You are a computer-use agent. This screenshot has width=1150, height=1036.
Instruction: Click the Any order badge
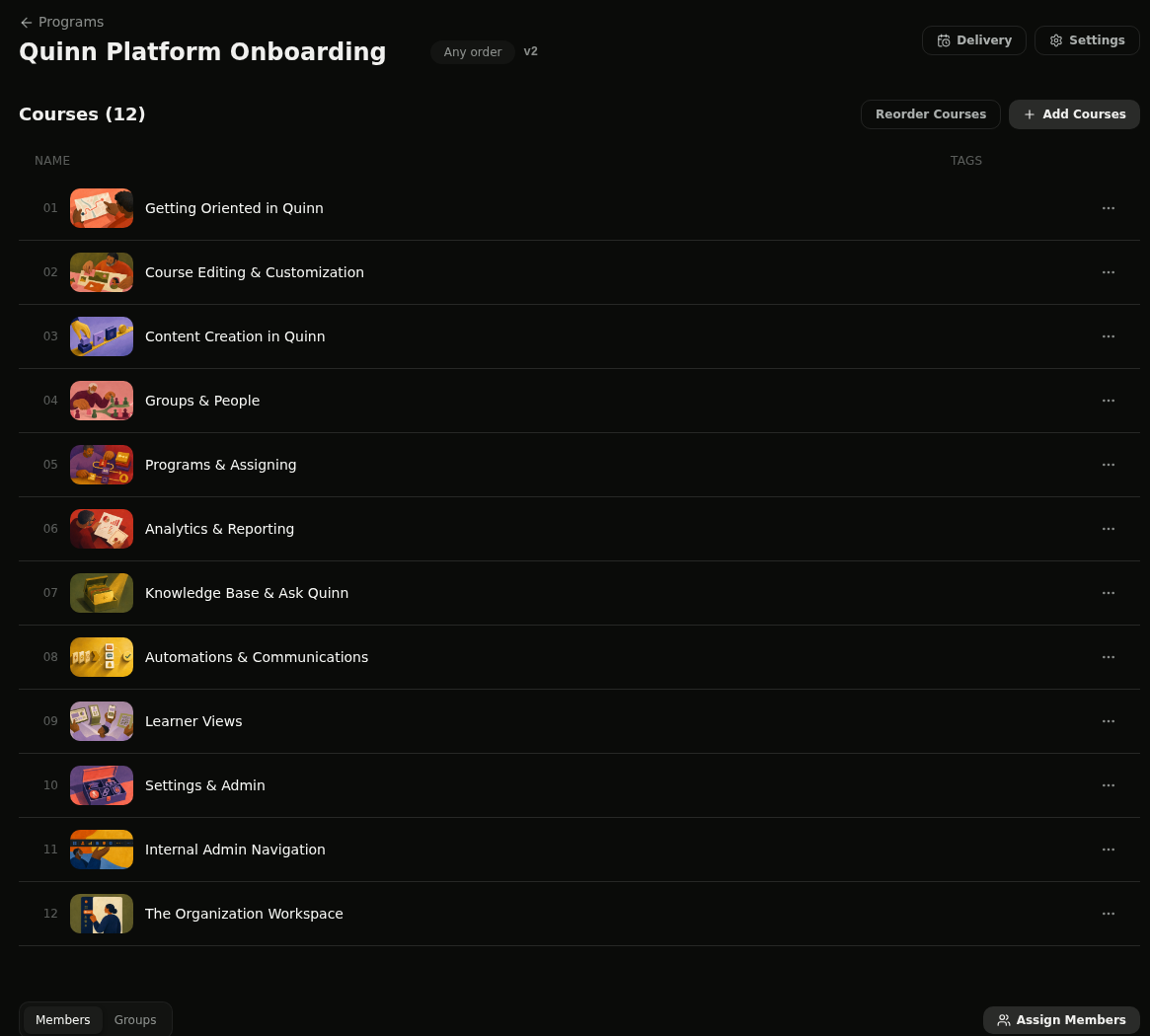pyautogui.click(x=472, y=52)
